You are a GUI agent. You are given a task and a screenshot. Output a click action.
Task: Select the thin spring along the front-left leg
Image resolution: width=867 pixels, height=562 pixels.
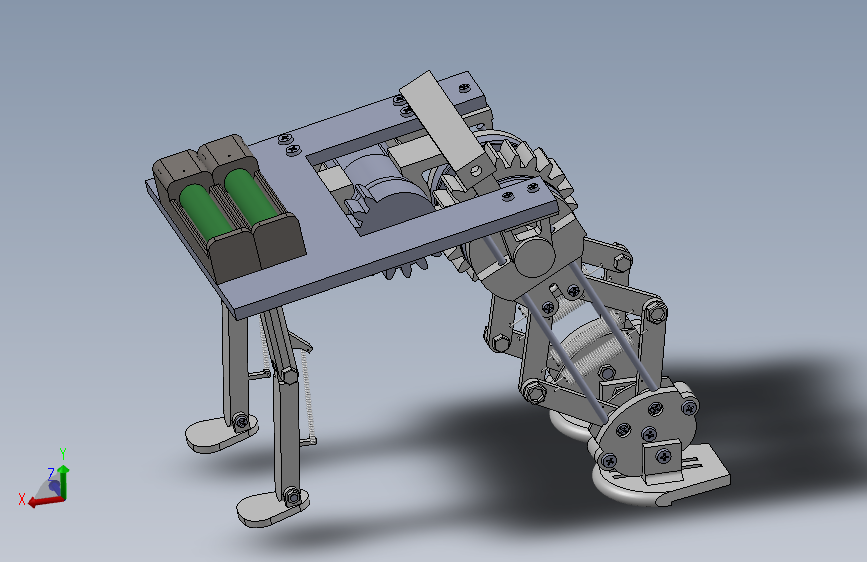pos(307,396)
